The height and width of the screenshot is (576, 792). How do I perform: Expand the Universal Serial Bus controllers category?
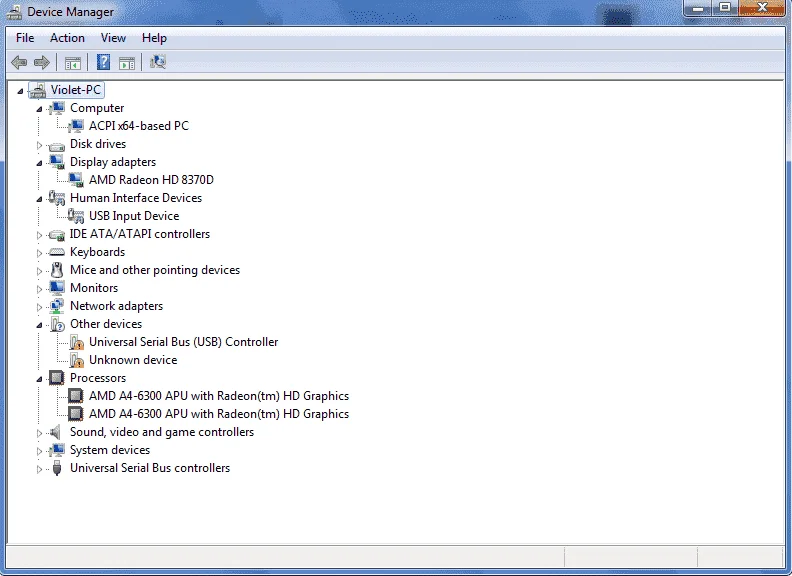pyautogui.click(x=39, y=469)
